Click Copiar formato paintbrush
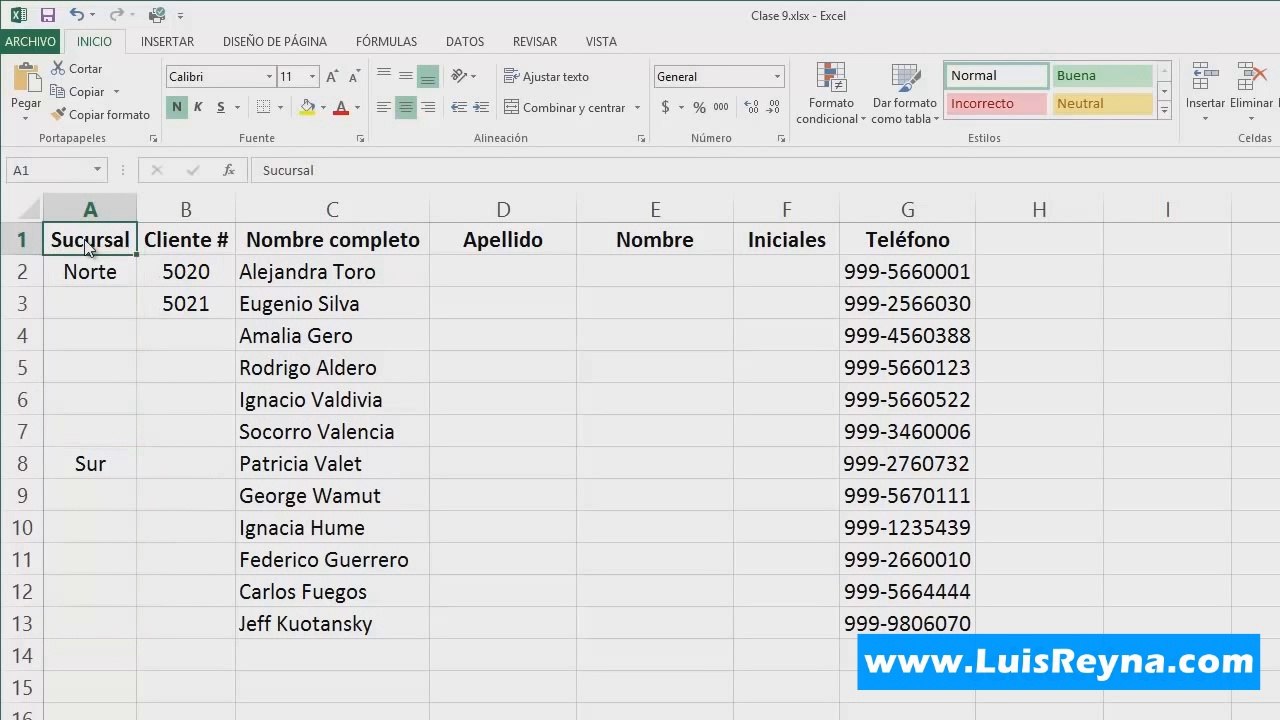 click(x=100, y=115)
